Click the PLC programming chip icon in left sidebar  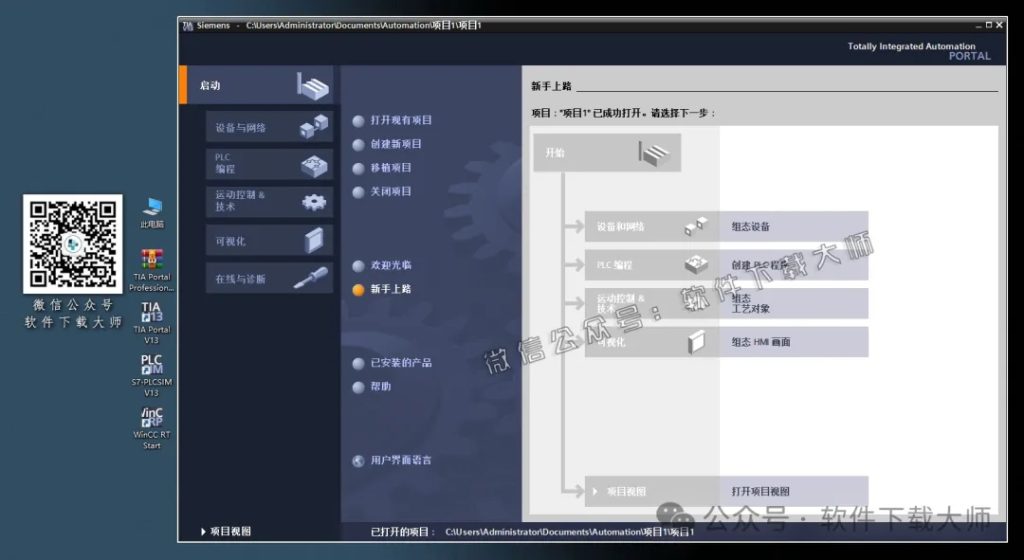[314, 166]
